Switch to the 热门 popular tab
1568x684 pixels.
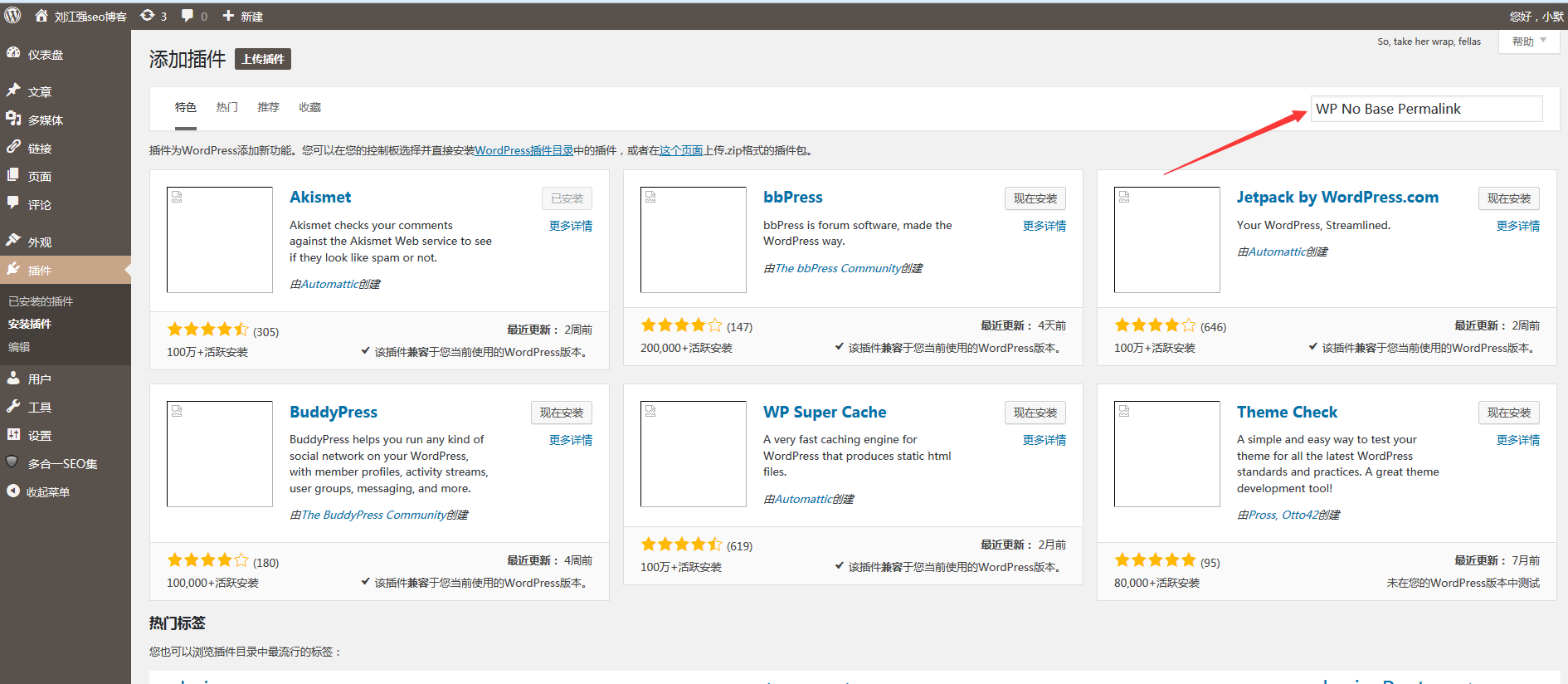pyautogui.click(x=227, y=108)
